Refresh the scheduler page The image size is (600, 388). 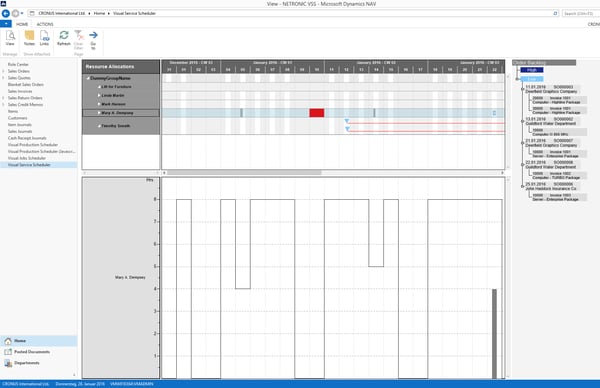[x=64, y=38]
